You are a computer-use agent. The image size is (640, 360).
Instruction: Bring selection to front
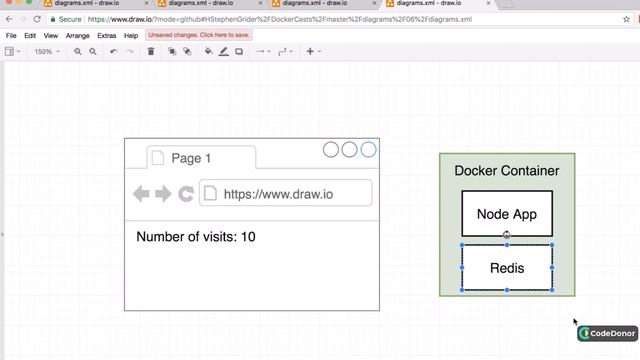(x=172, y=51)
